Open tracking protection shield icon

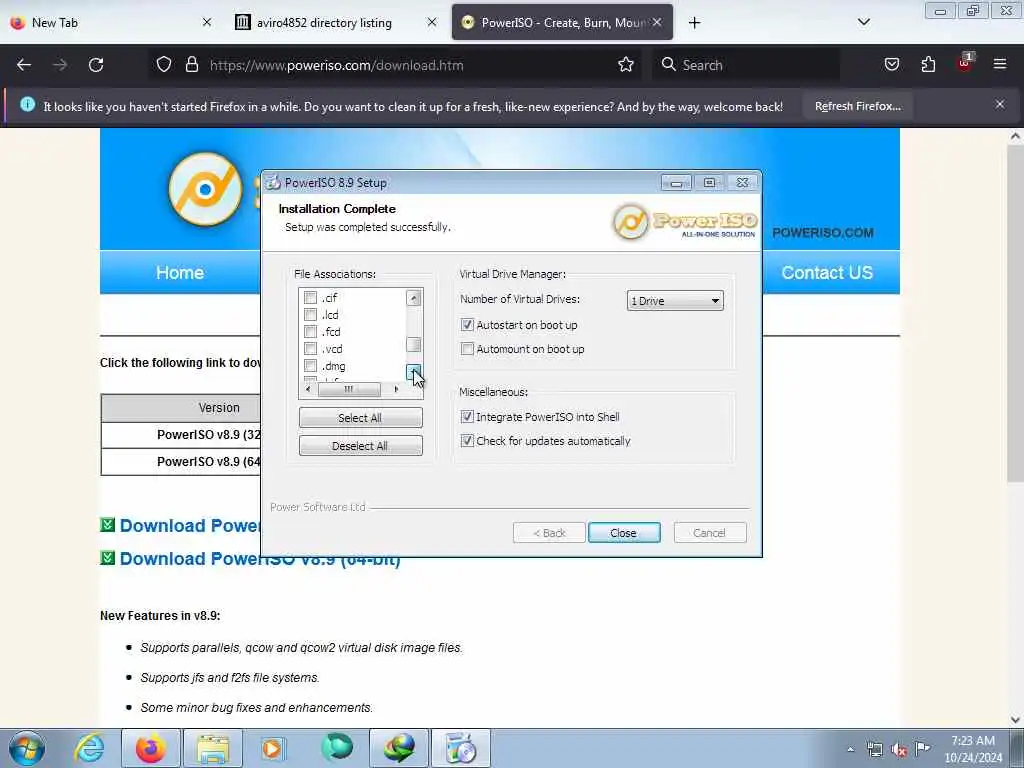coord(164,65)
